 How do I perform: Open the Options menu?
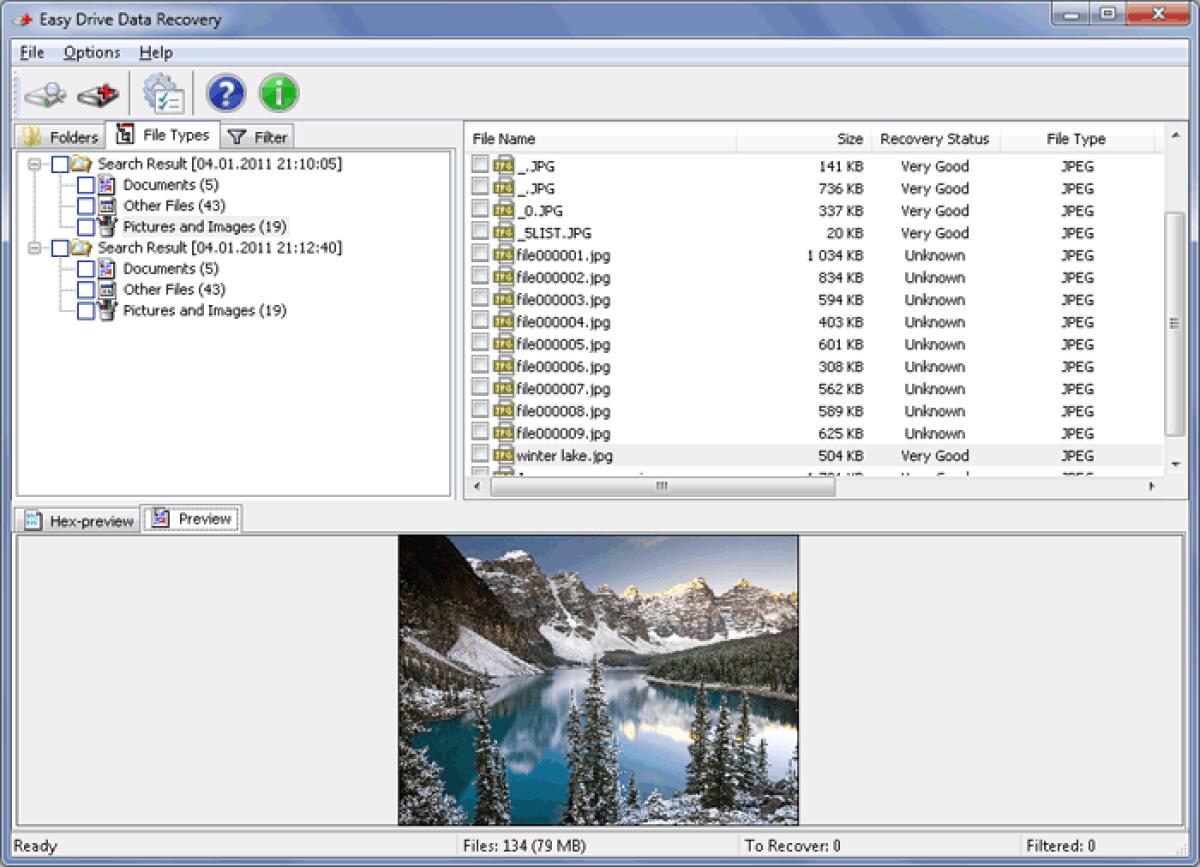(91, 52)
